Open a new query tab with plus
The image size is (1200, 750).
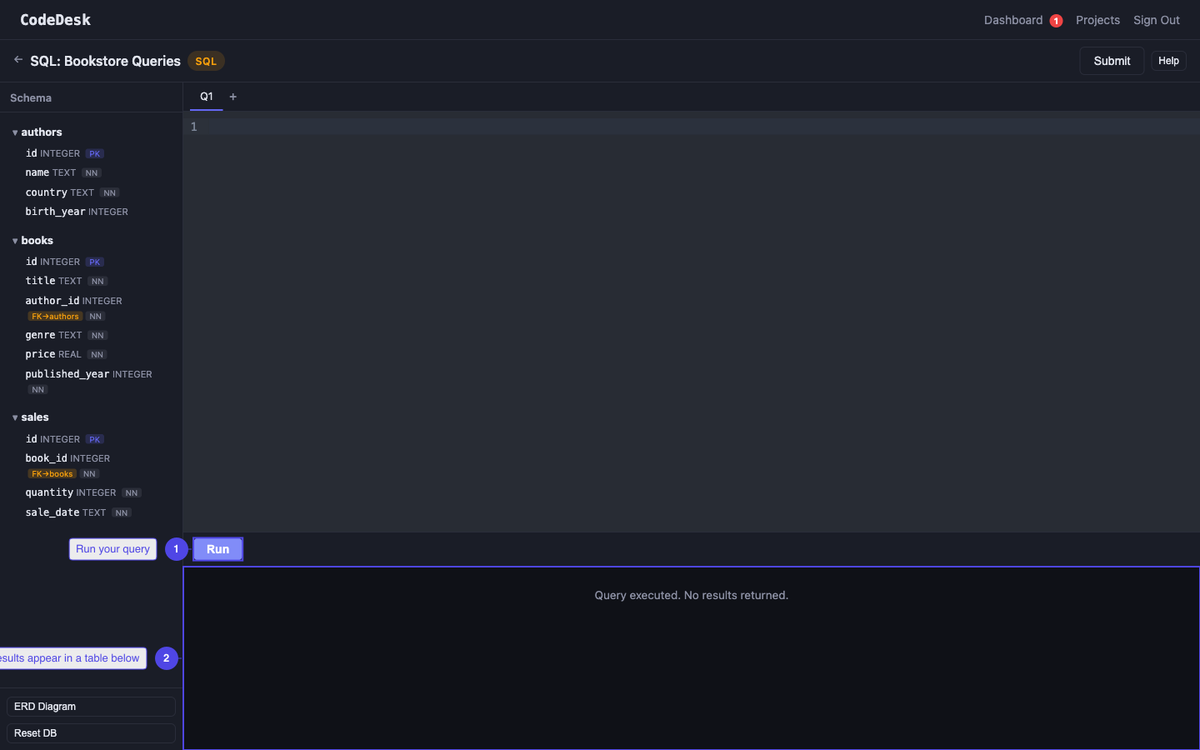click(x=233, y=96)
